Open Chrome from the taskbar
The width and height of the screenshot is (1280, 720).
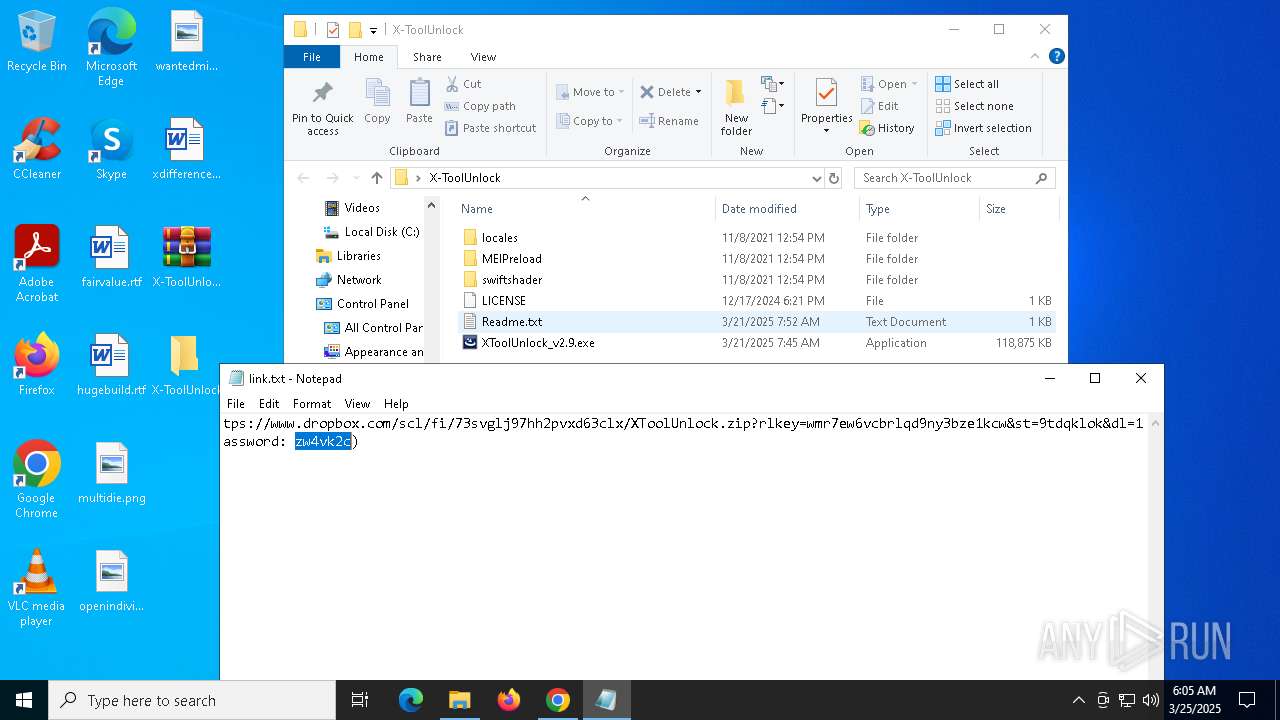click(x=558, y=700)
